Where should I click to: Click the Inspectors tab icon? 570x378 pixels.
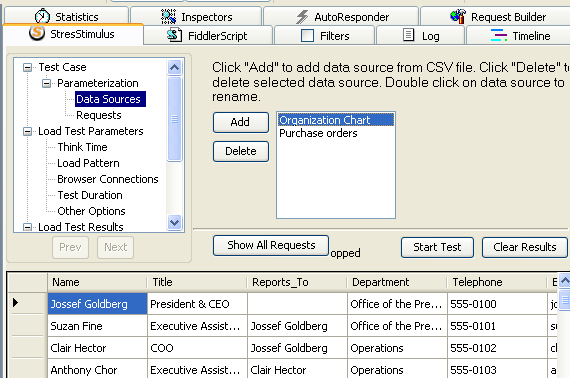pos(168,16)
